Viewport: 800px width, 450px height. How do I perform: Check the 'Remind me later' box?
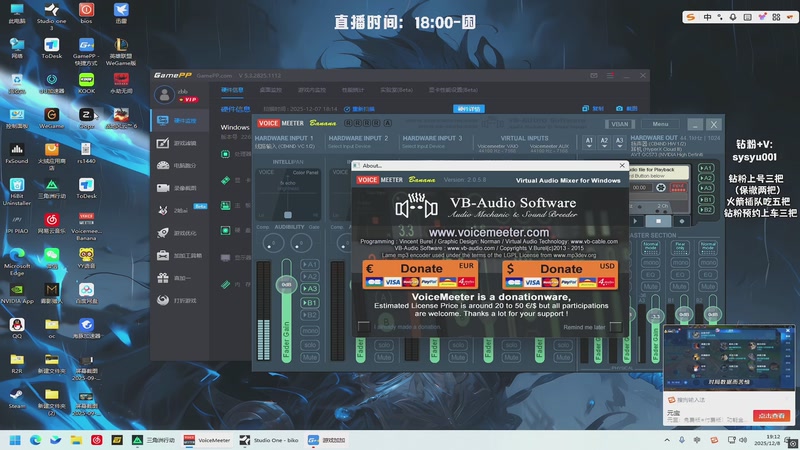coord(616,327)
